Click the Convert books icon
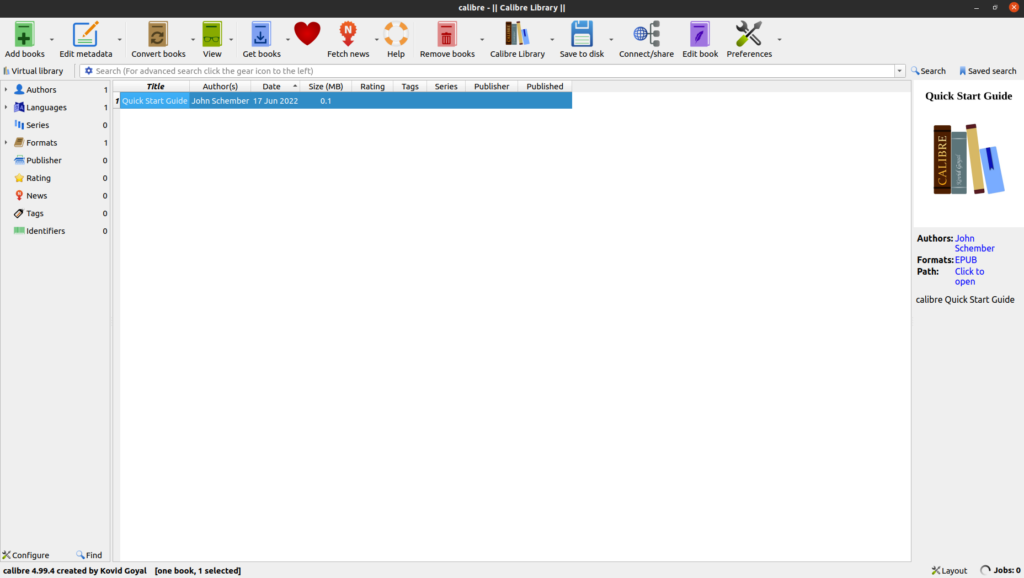Viewport: 1024px width, 578px height. [x=157, y=34]
